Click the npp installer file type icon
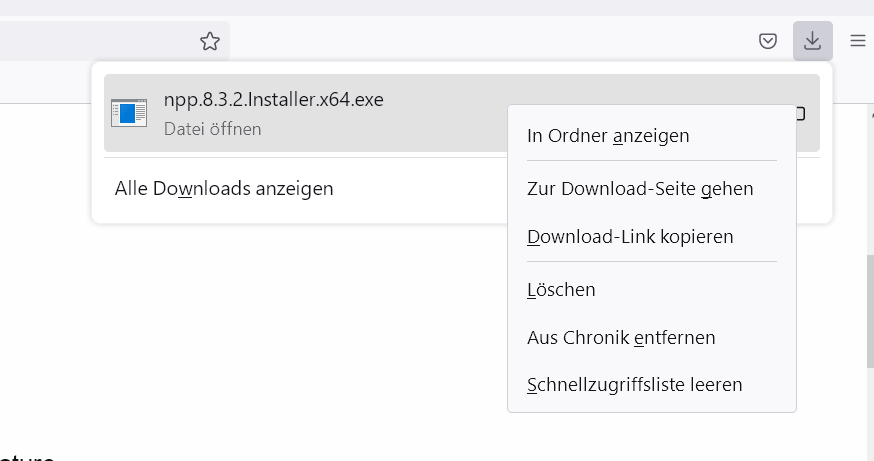The image size is (874, 461). point(128,113)
